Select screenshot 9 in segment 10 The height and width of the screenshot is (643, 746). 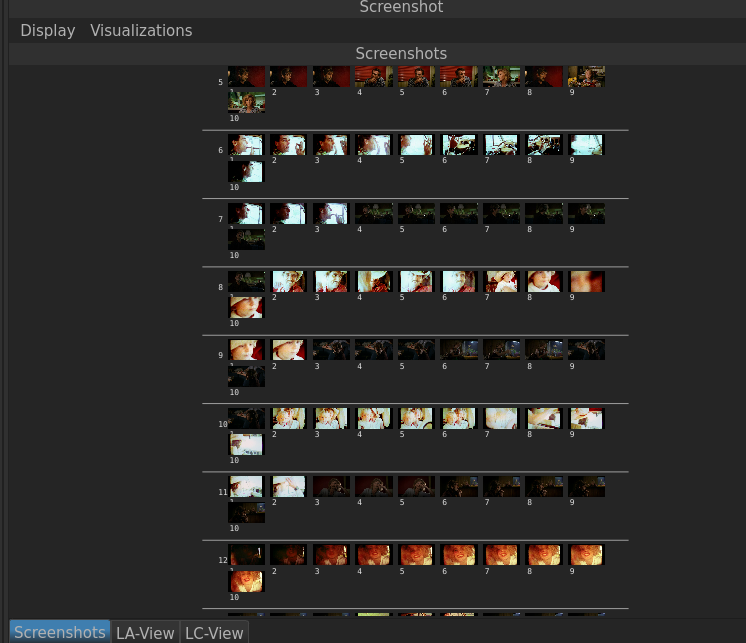[x=587, y=419]
